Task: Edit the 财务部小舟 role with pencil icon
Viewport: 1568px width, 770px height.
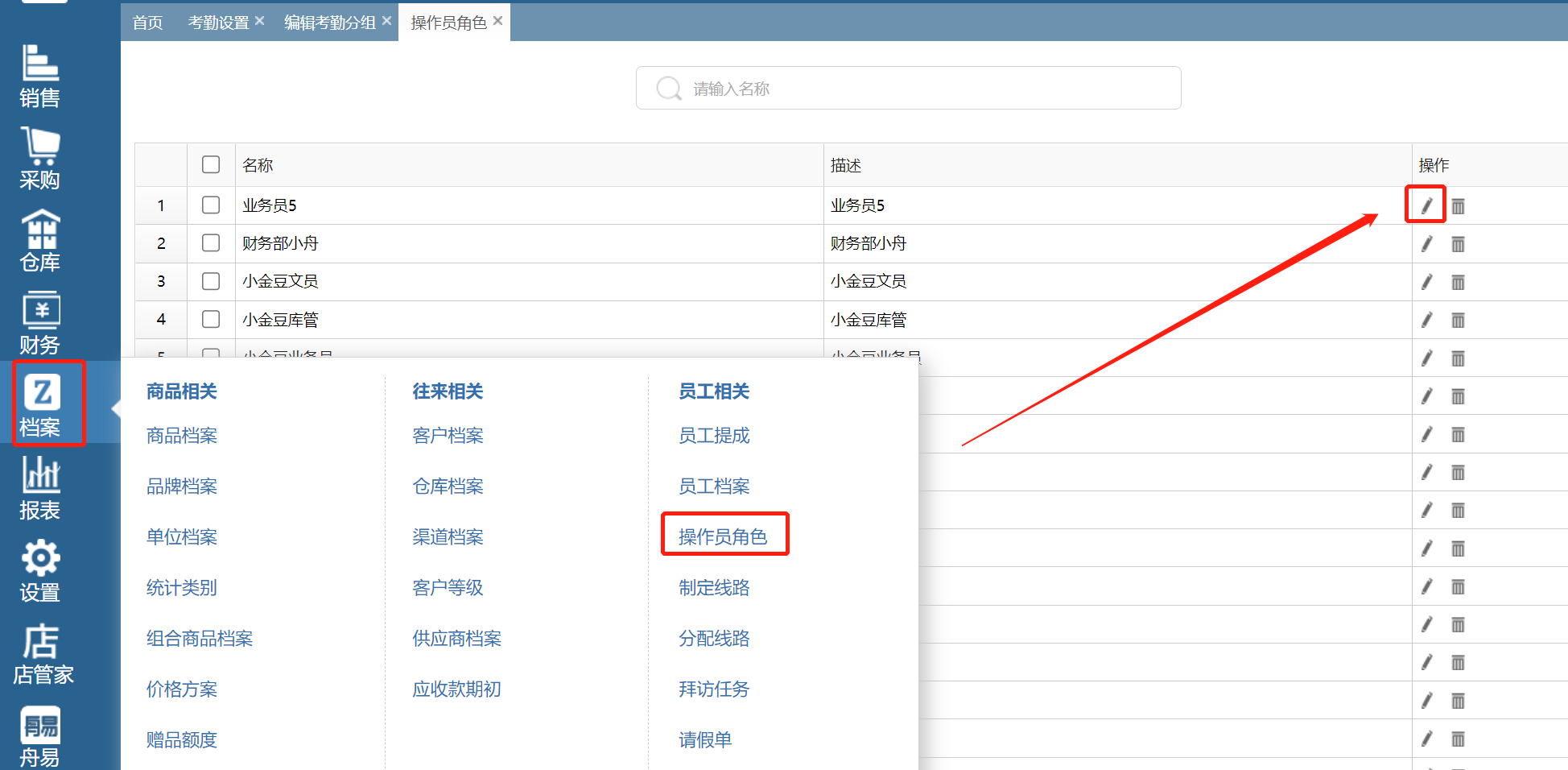Action: pos(1426,244)
